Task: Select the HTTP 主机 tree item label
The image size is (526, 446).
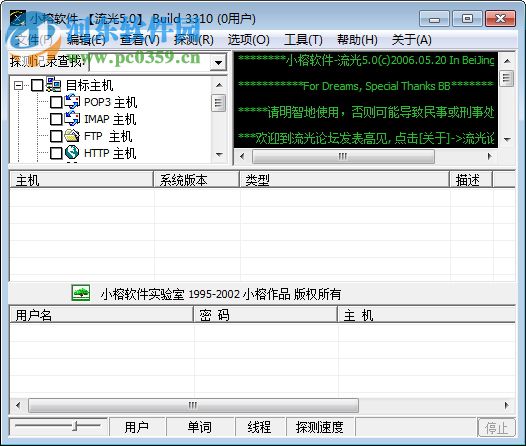Action: (x=110, y=153)
